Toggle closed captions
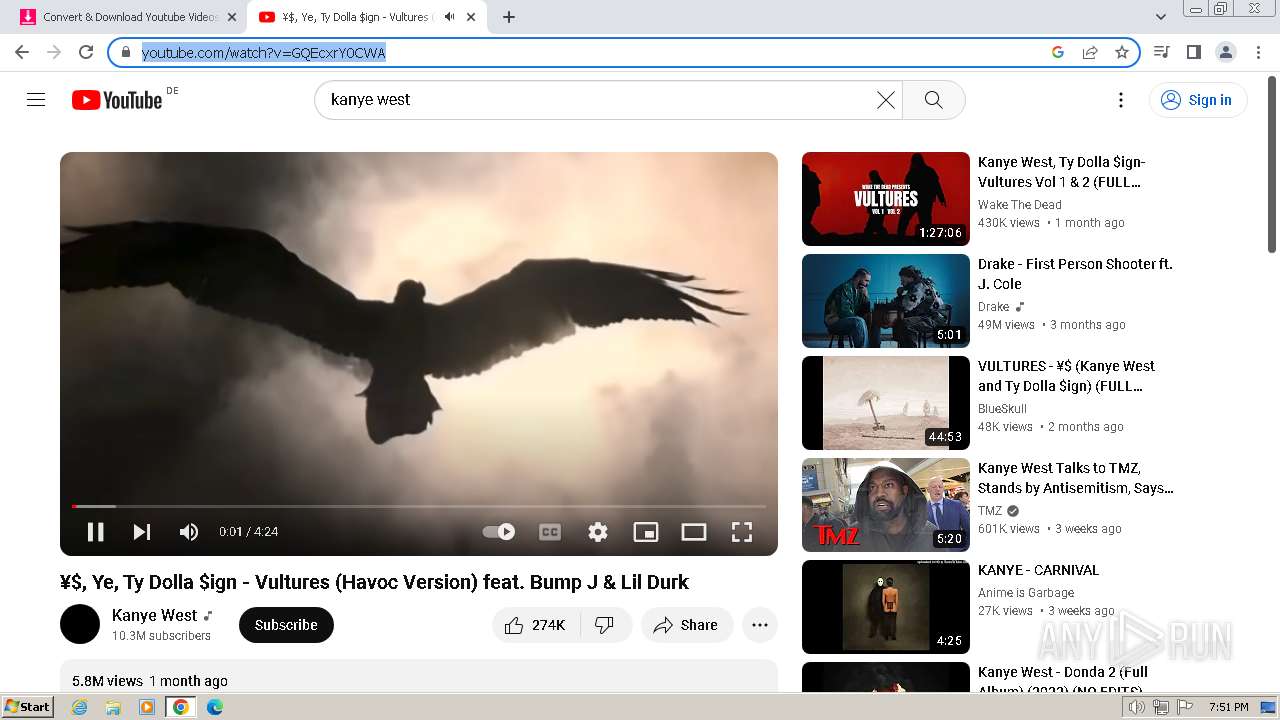The width and height of the screenshot is (1280, 720). (550, 532)
